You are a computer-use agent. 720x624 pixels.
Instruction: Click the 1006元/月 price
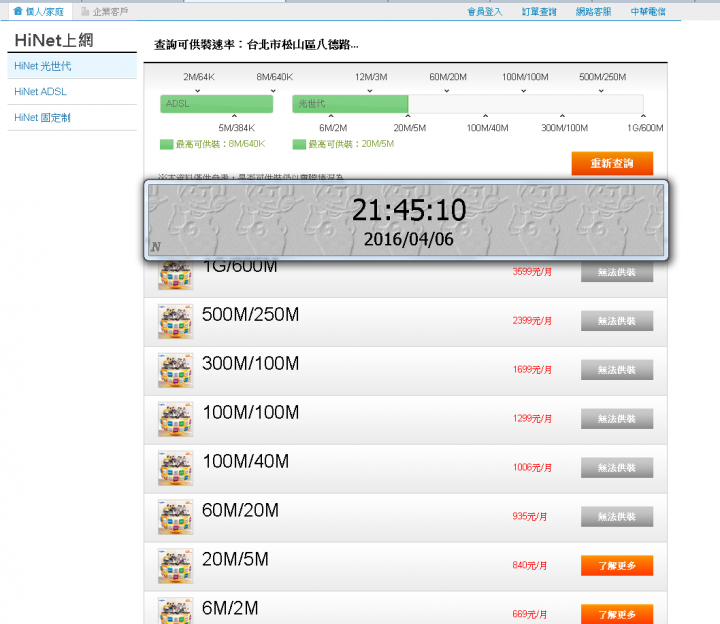[x=532, y=467]
